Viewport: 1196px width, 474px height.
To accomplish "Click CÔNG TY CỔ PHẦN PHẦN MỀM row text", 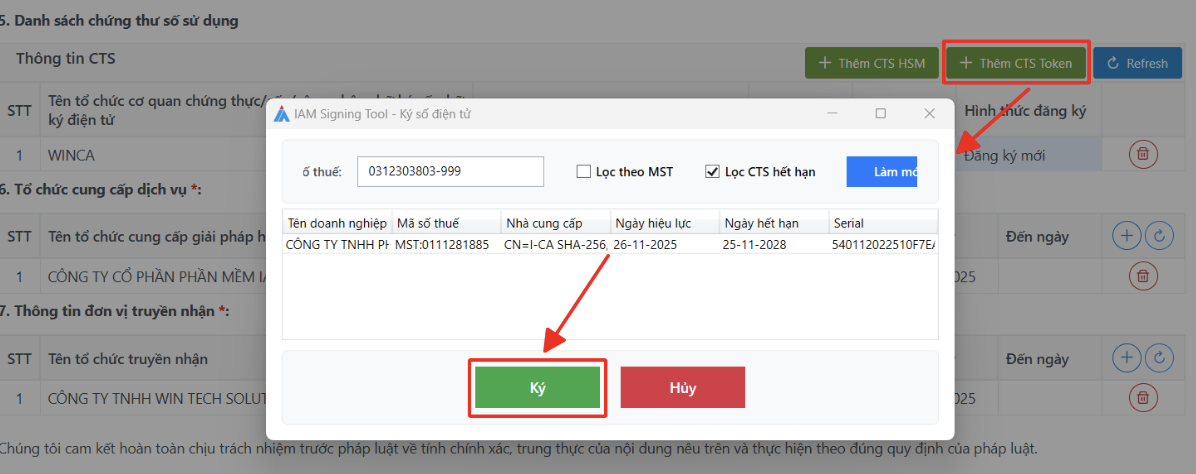I will click(156, 275).
